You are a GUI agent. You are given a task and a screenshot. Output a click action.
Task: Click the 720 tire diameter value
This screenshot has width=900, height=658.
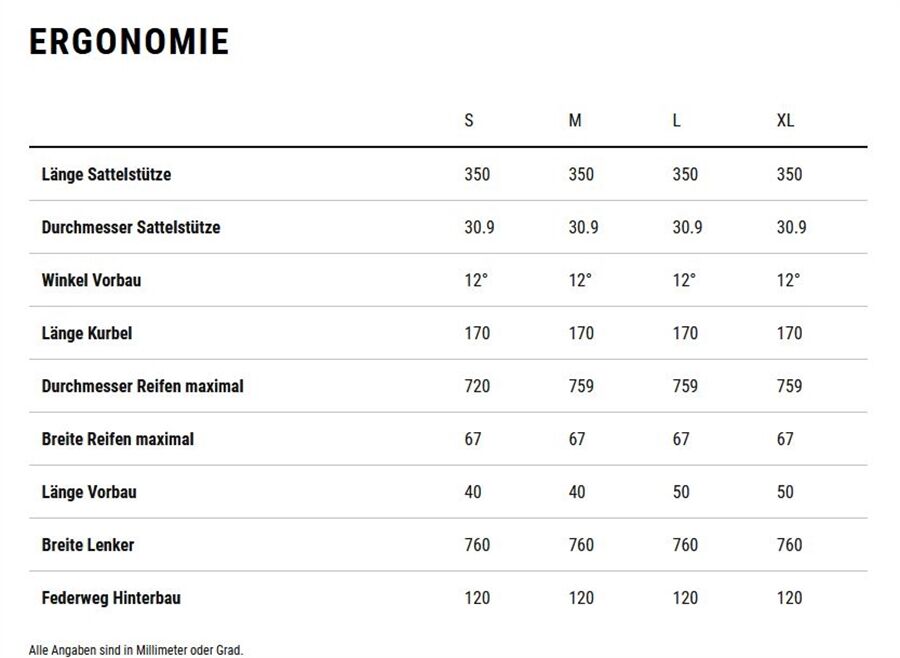pyautogui.click(x=477, y=386)
